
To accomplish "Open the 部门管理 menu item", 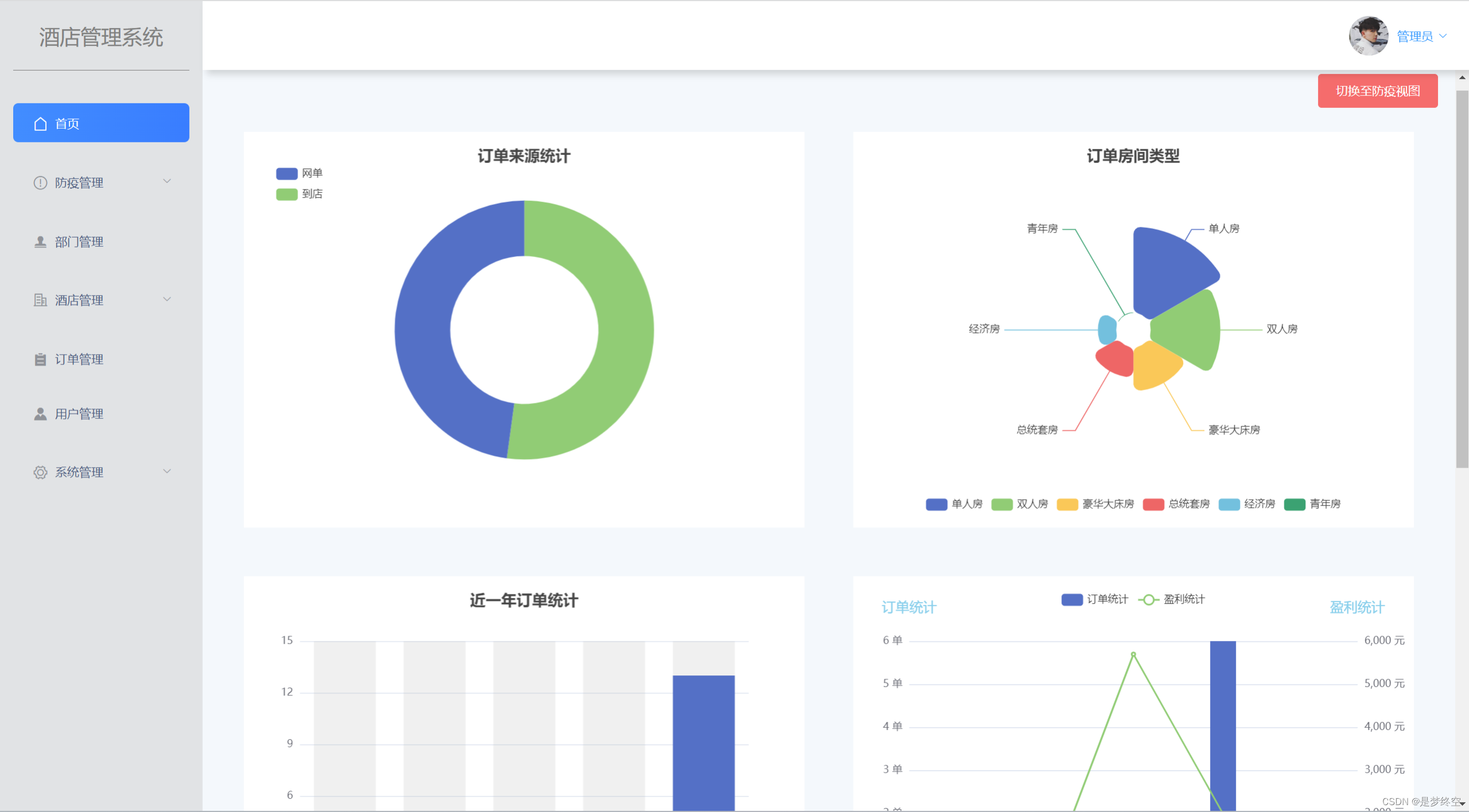I will point(101,242).
